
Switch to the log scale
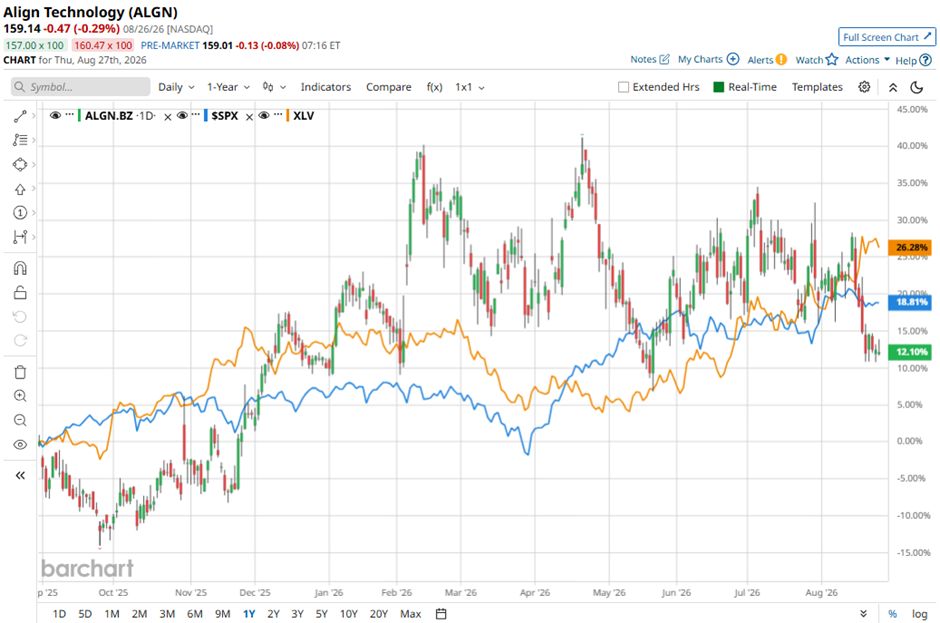pyautogui.click(x=920, y=613)
